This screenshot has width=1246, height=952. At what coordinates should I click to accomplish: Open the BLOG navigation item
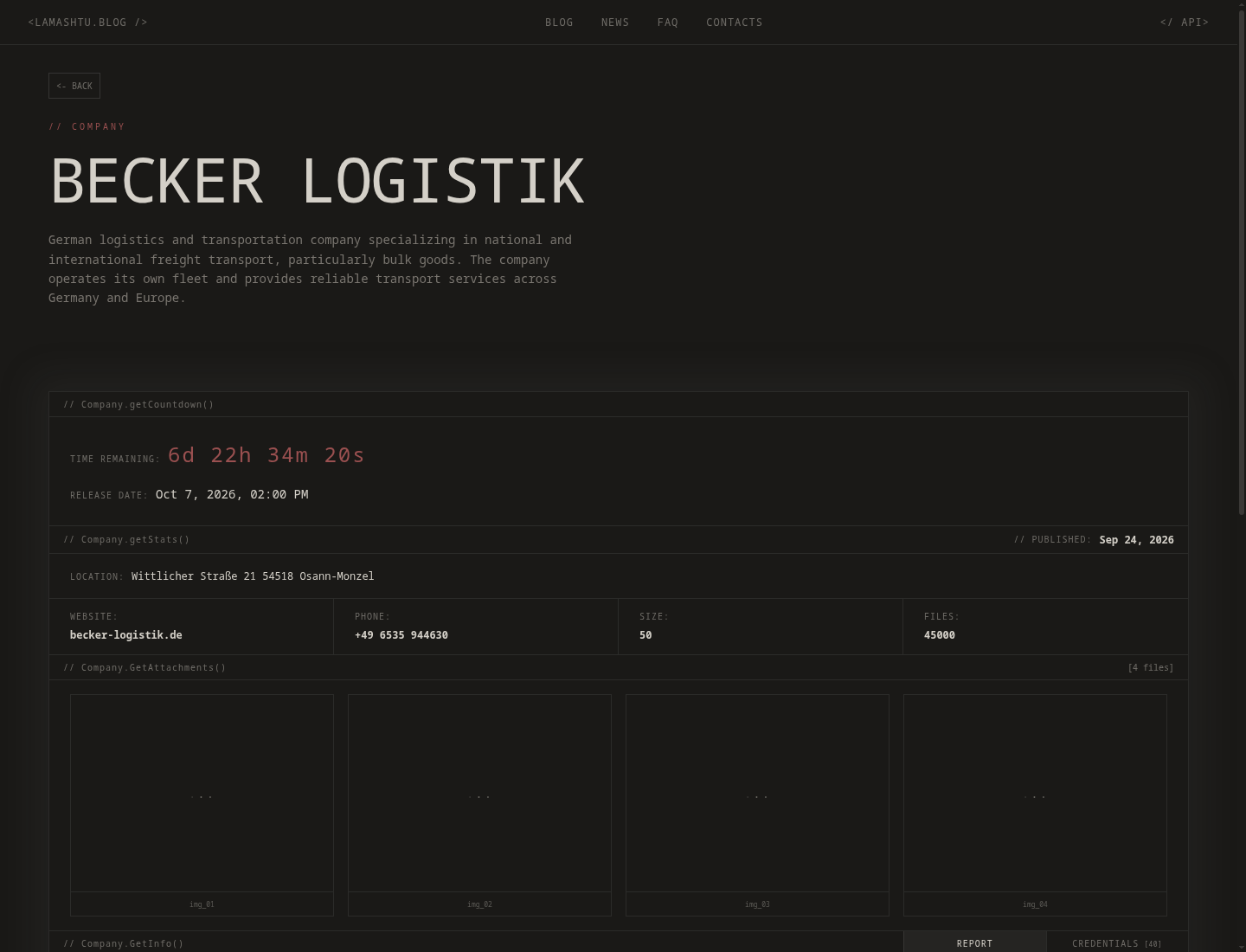559,23
